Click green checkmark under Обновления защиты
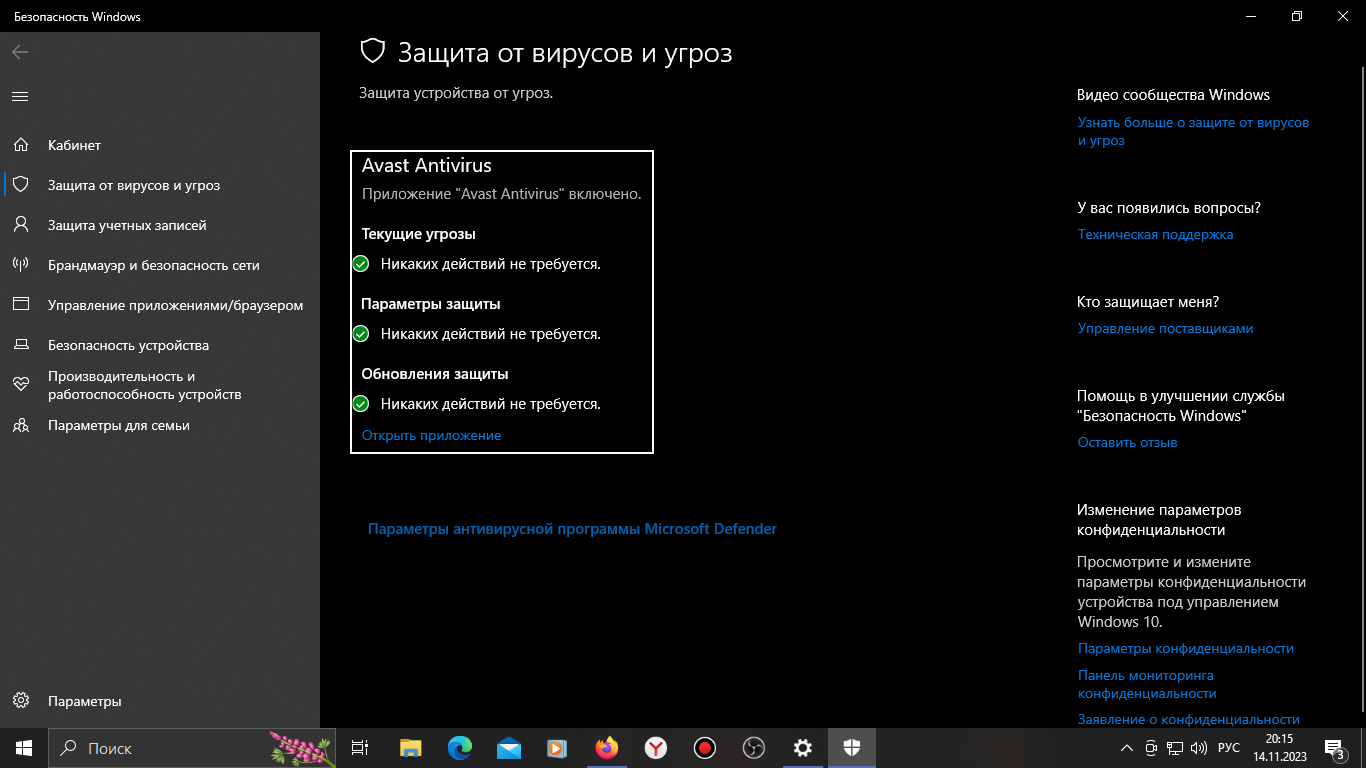This screenshot has height=768, width=1366. pos(361,404)
